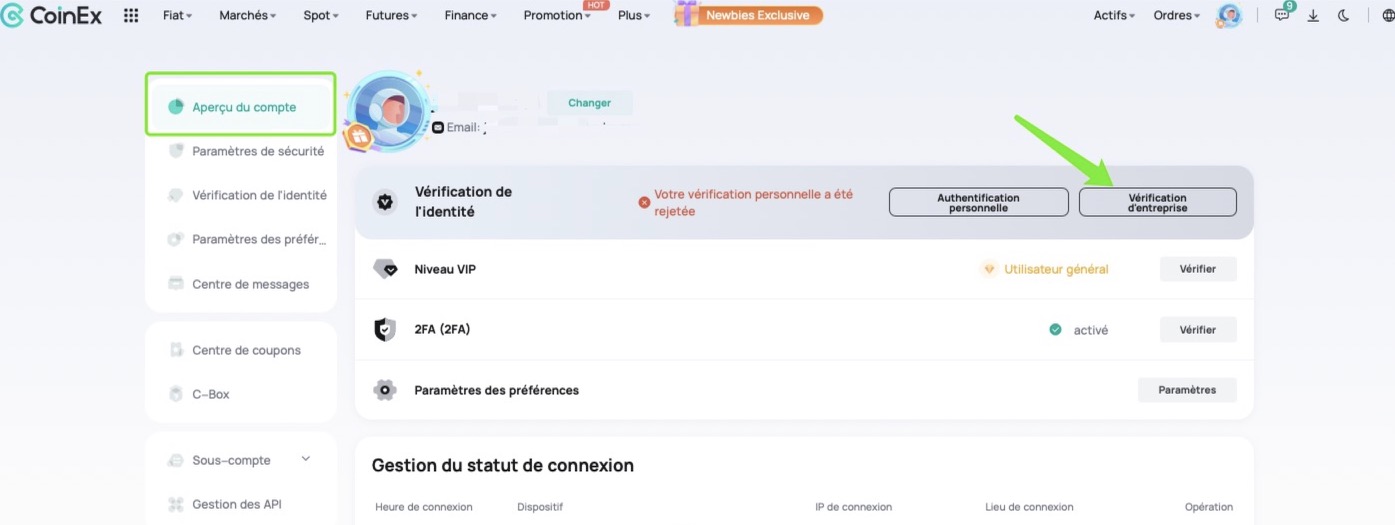Open the Newbies Exclusive gift banner
Viewport: 1395px width, 525px height.
(x=749, y=15)
